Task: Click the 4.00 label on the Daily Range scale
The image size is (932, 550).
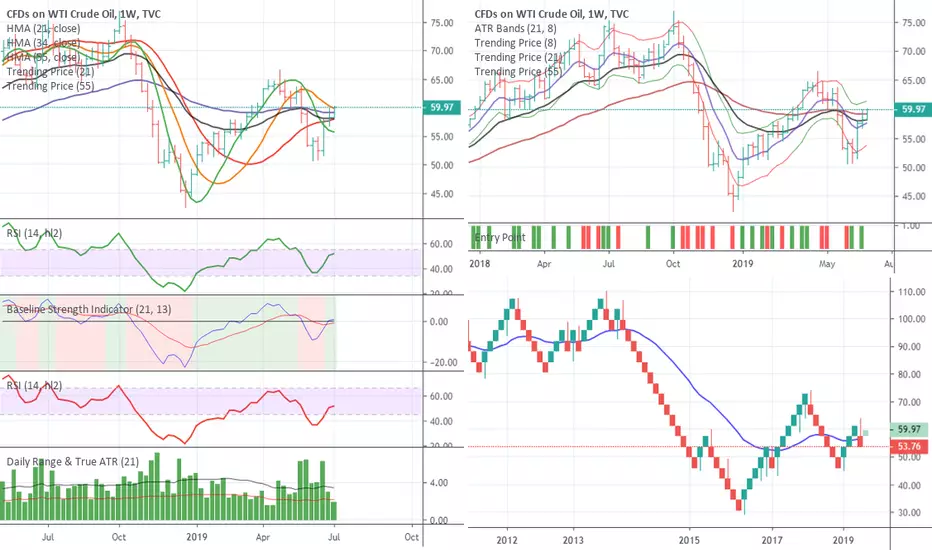Action: 439,483
